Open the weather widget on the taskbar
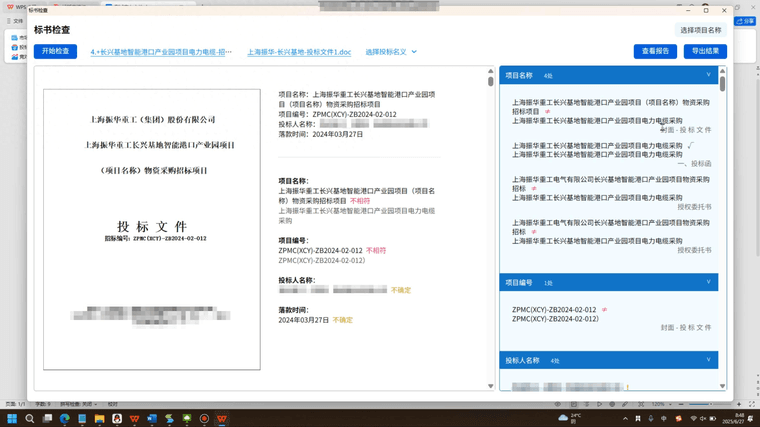Viewport: 760px width, 427px height. (570, 418)
